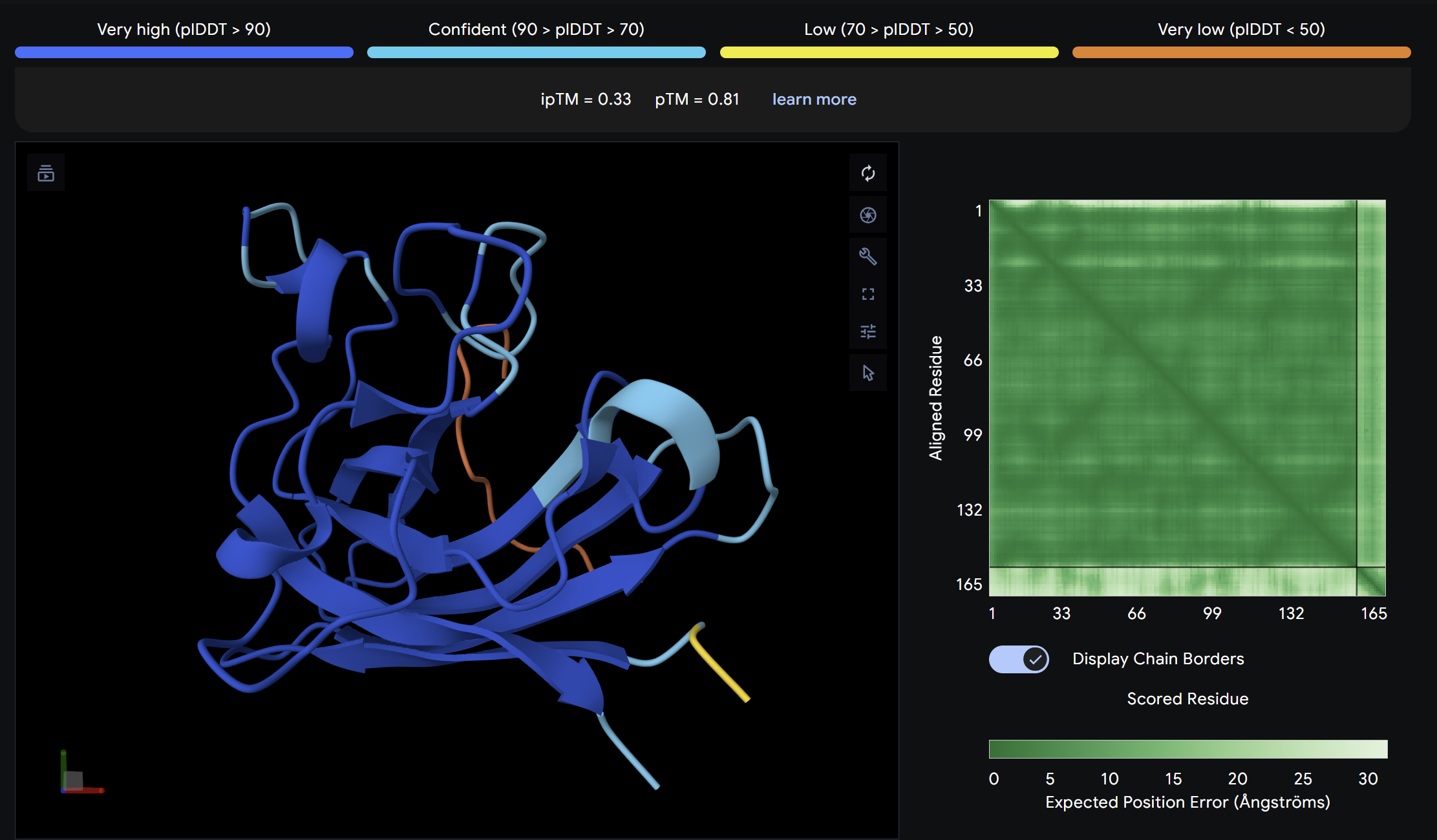The height and width of the screenshot is (840, 1437).
Task: Click the Low (70 > plDDT > 50) label
Action: point(889,29)
